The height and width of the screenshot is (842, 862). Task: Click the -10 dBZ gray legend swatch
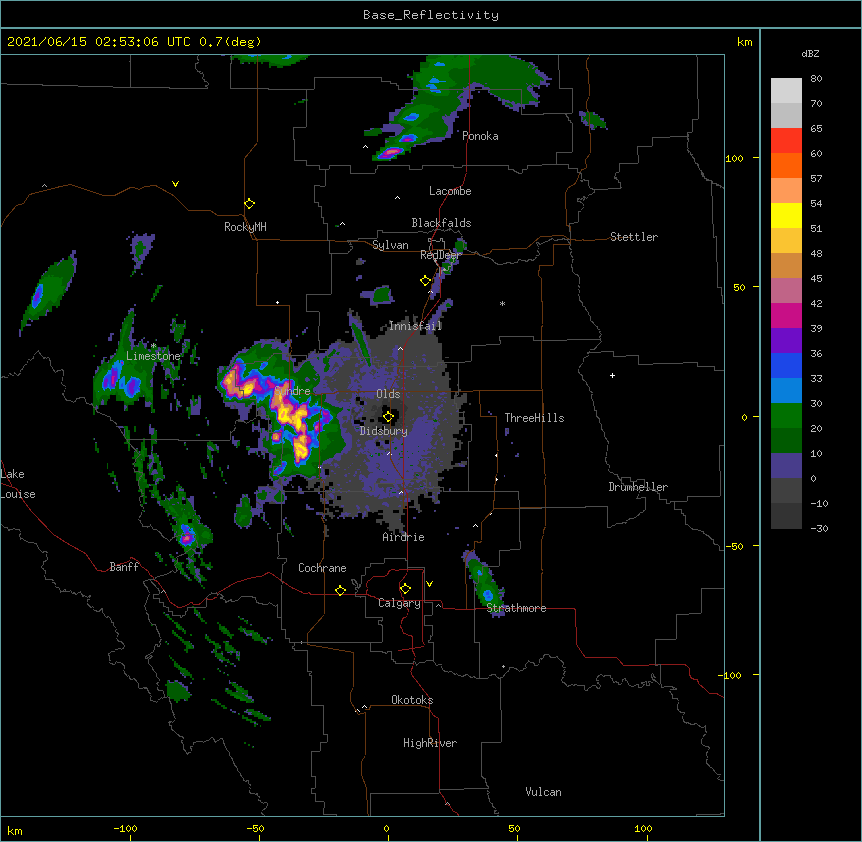(x=786, y=516)
